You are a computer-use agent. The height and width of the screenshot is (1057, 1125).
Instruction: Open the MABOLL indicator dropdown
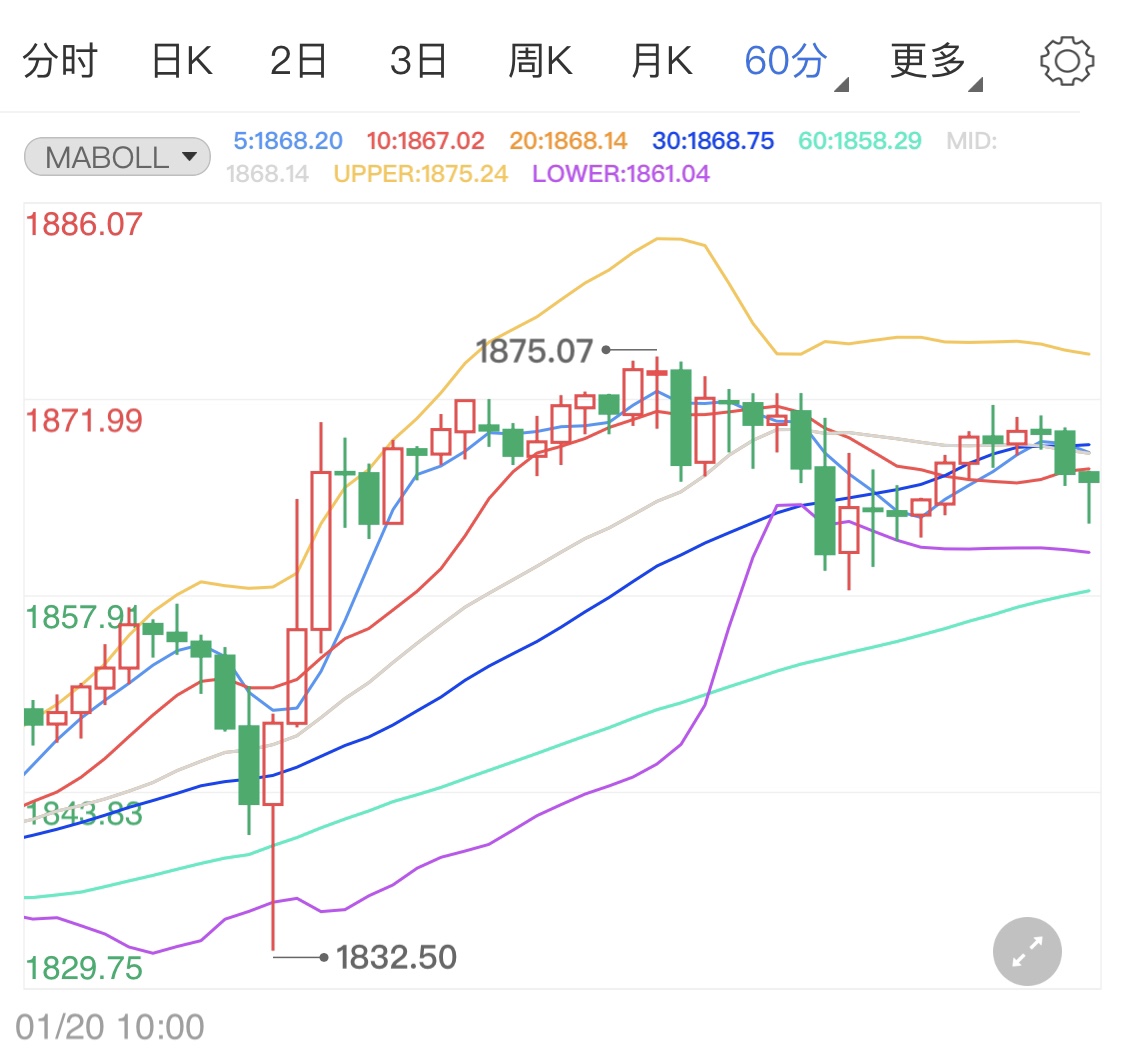[116, 156]
